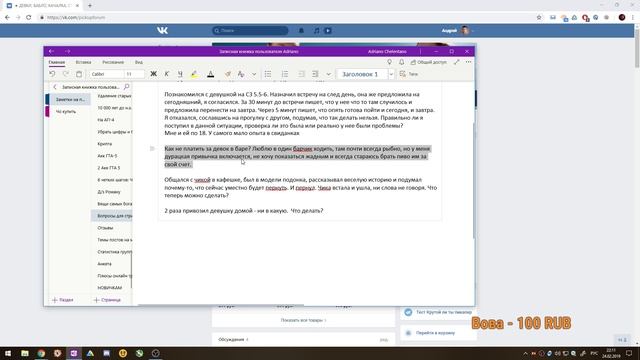640x360 pixels.
Task: Open a new browser tab
Action: (90, 6)
